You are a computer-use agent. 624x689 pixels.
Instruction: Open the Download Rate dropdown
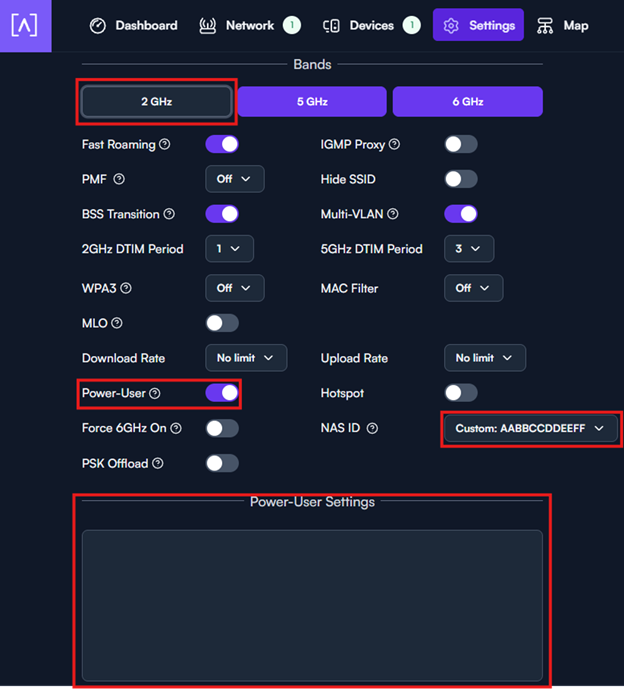tap(246, 358)
